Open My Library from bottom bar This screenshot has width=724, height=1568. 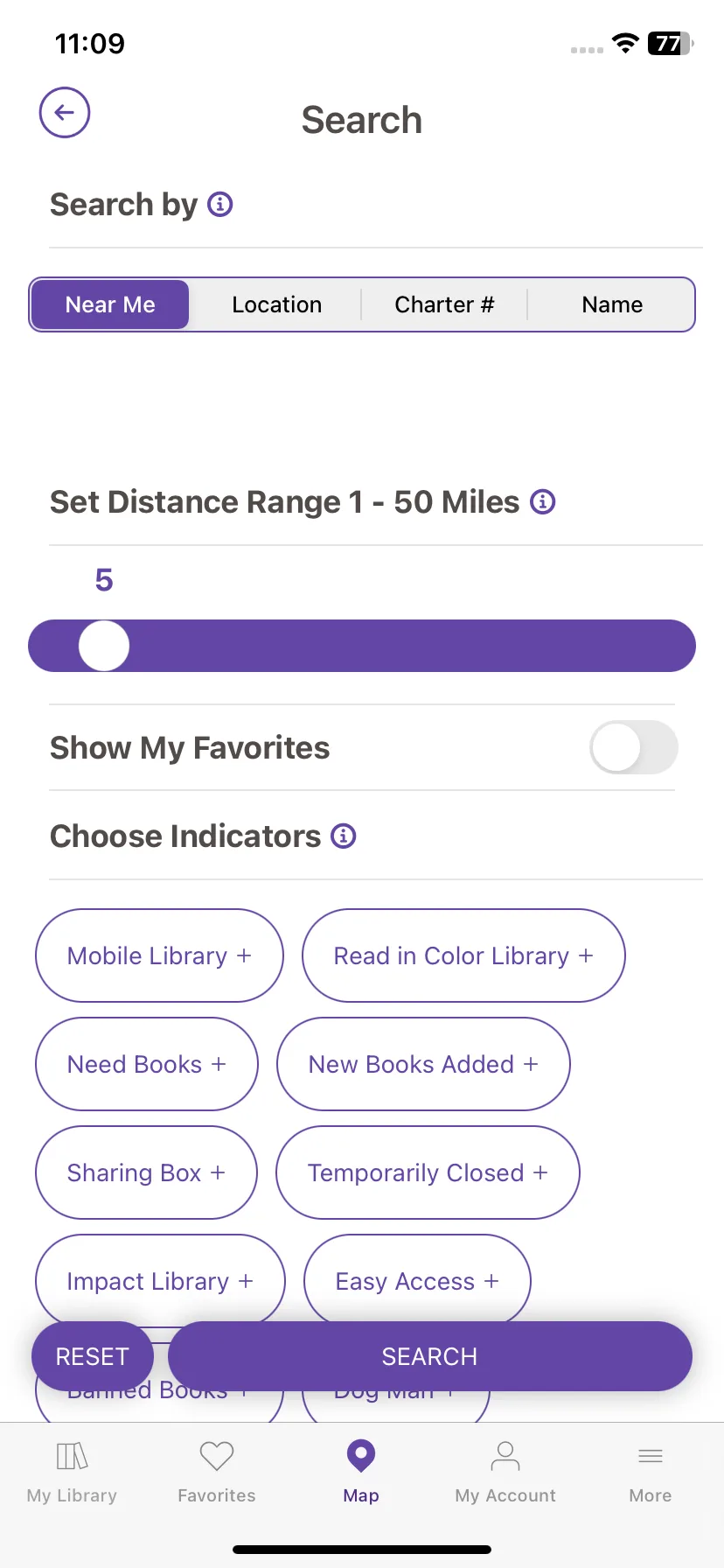[x=72, y=1473]
